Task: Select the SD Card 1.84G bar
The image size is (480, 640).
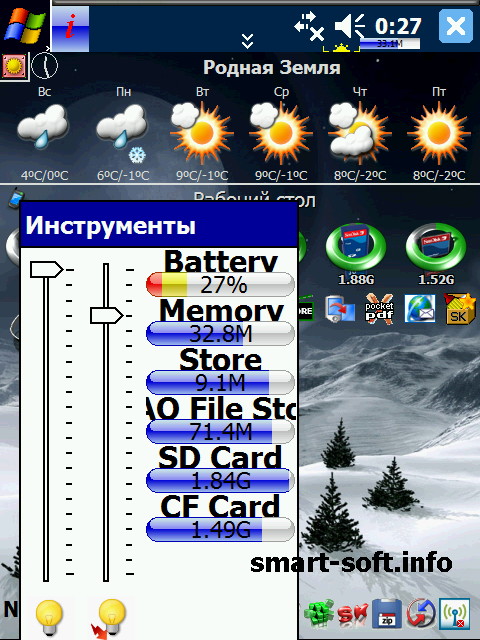Action: pyautogui.click(x=220, y=480)
